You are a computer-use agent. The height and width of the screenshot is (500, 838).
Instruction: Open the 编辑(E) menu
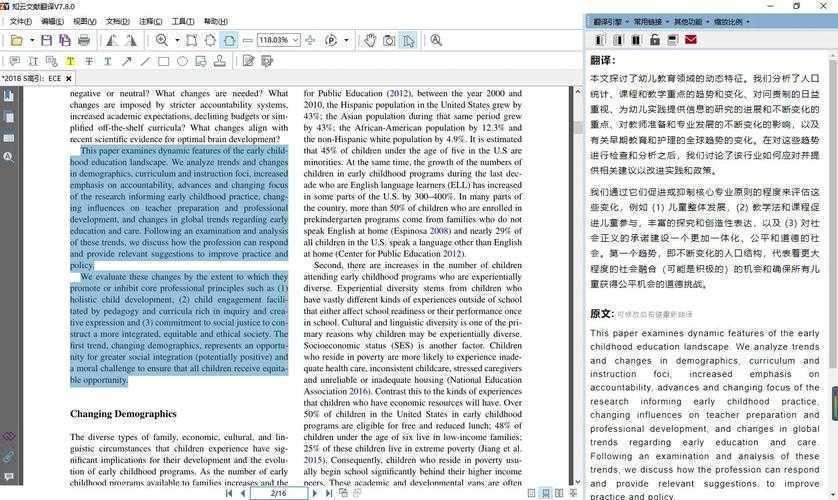coord(52,21)
